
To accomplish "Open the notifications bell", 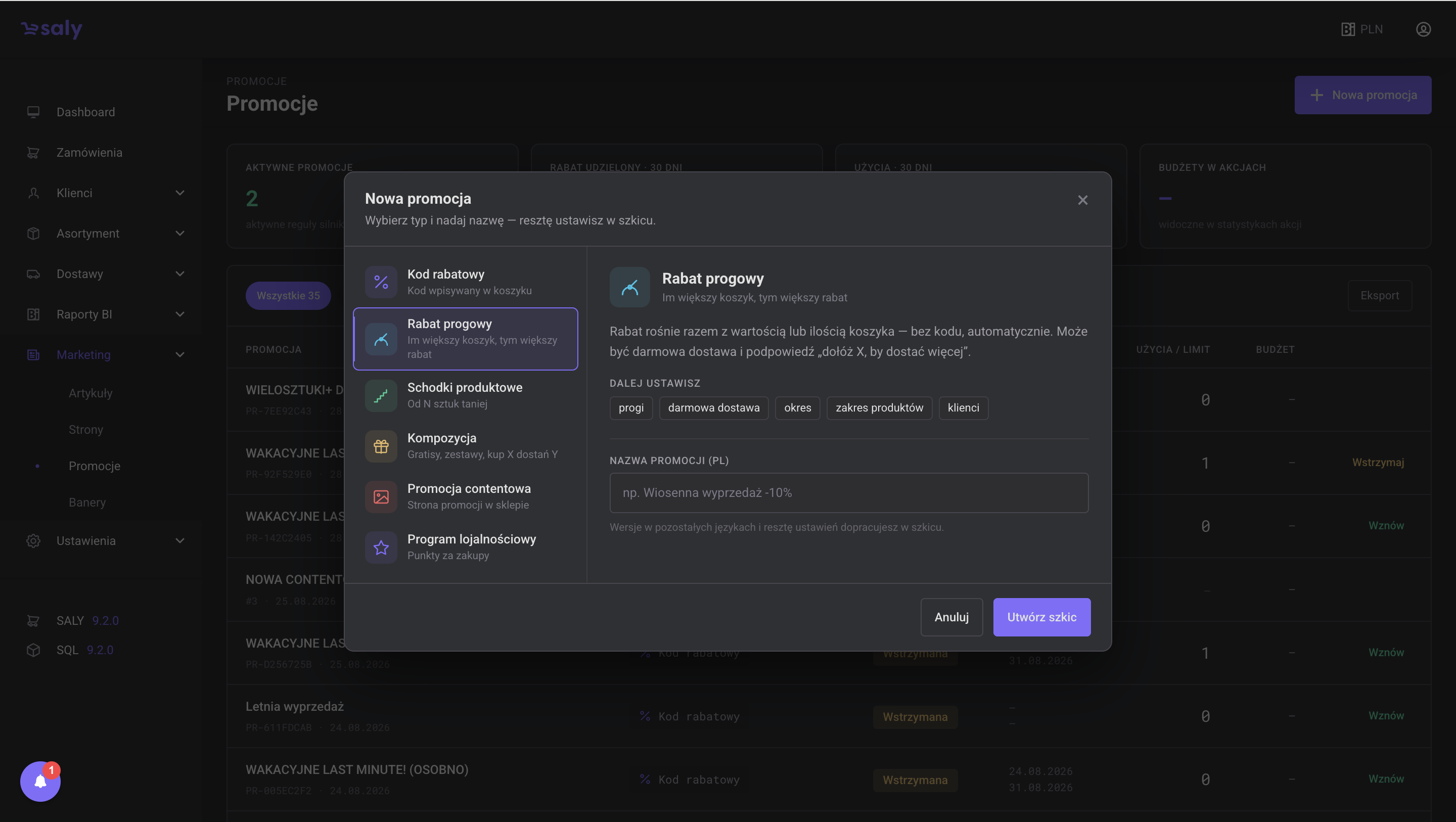I will tap(40, 781).
